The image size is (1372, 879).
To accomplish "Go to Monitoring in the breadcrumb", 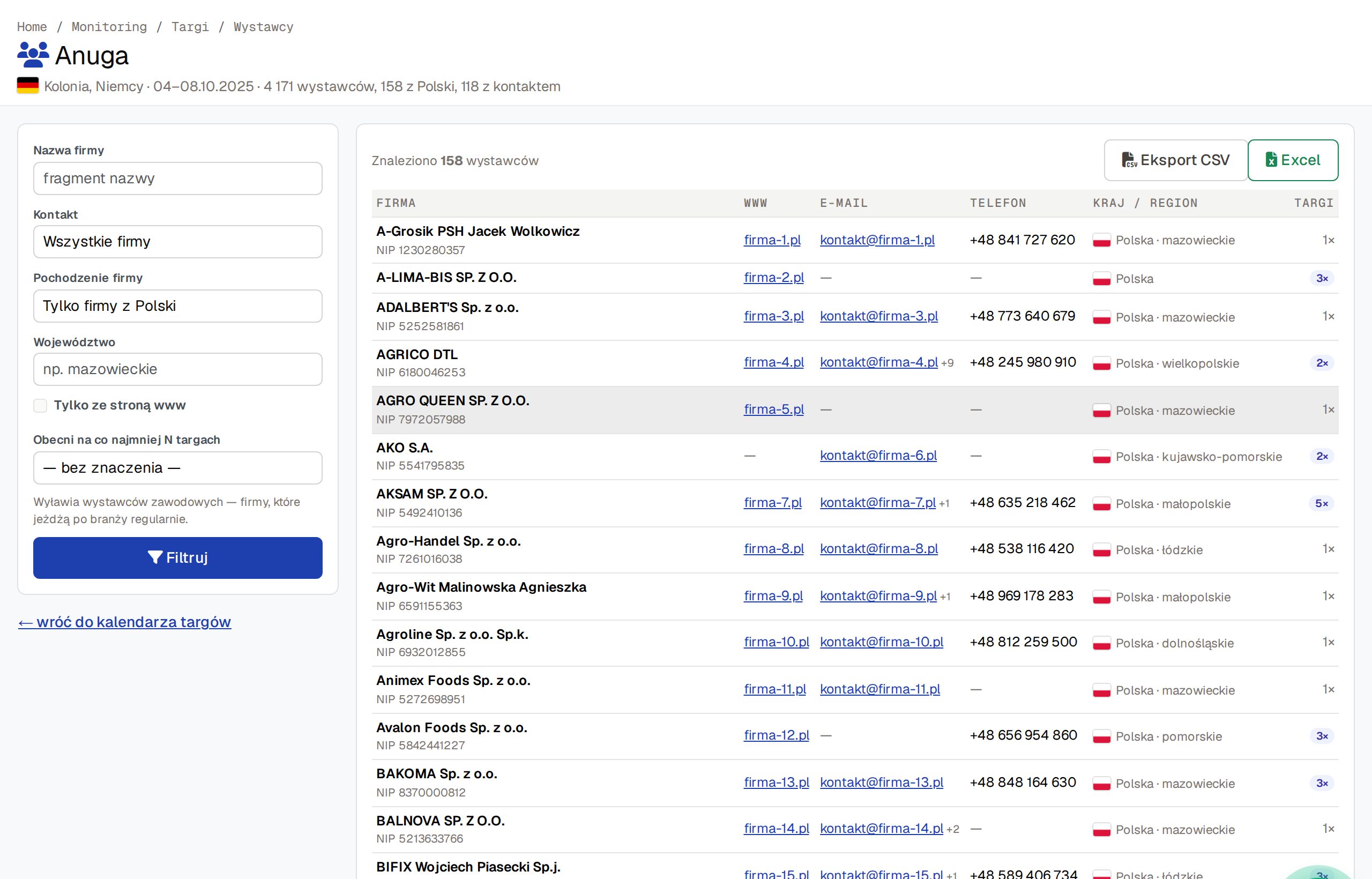I will click(109, 27).
